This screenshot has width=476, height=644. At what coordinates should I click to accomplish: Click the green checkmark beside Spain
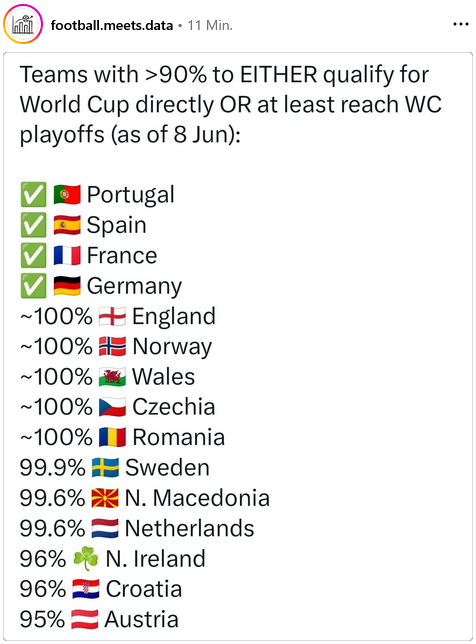pos(33,225)
